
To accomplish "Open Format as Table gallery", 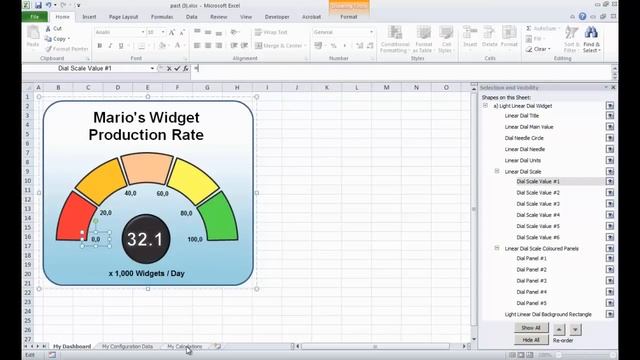I will click(423, 39).
